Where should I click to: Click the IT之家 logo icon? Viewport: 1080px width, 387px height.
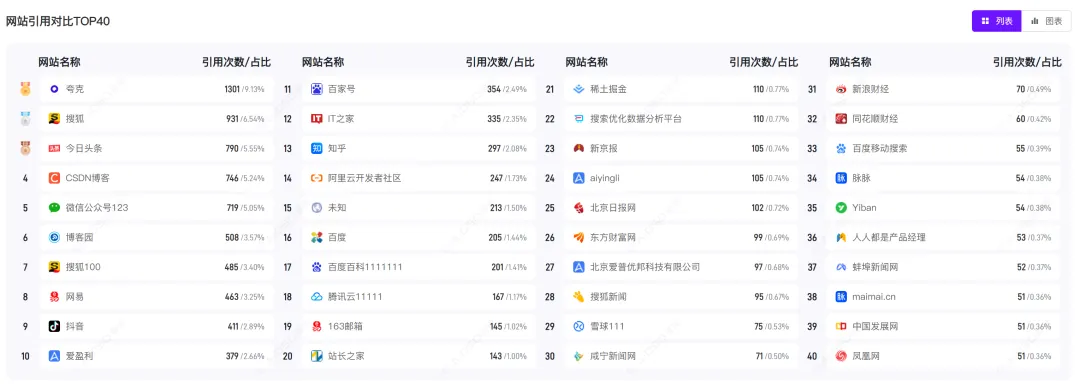pos(317,118)
